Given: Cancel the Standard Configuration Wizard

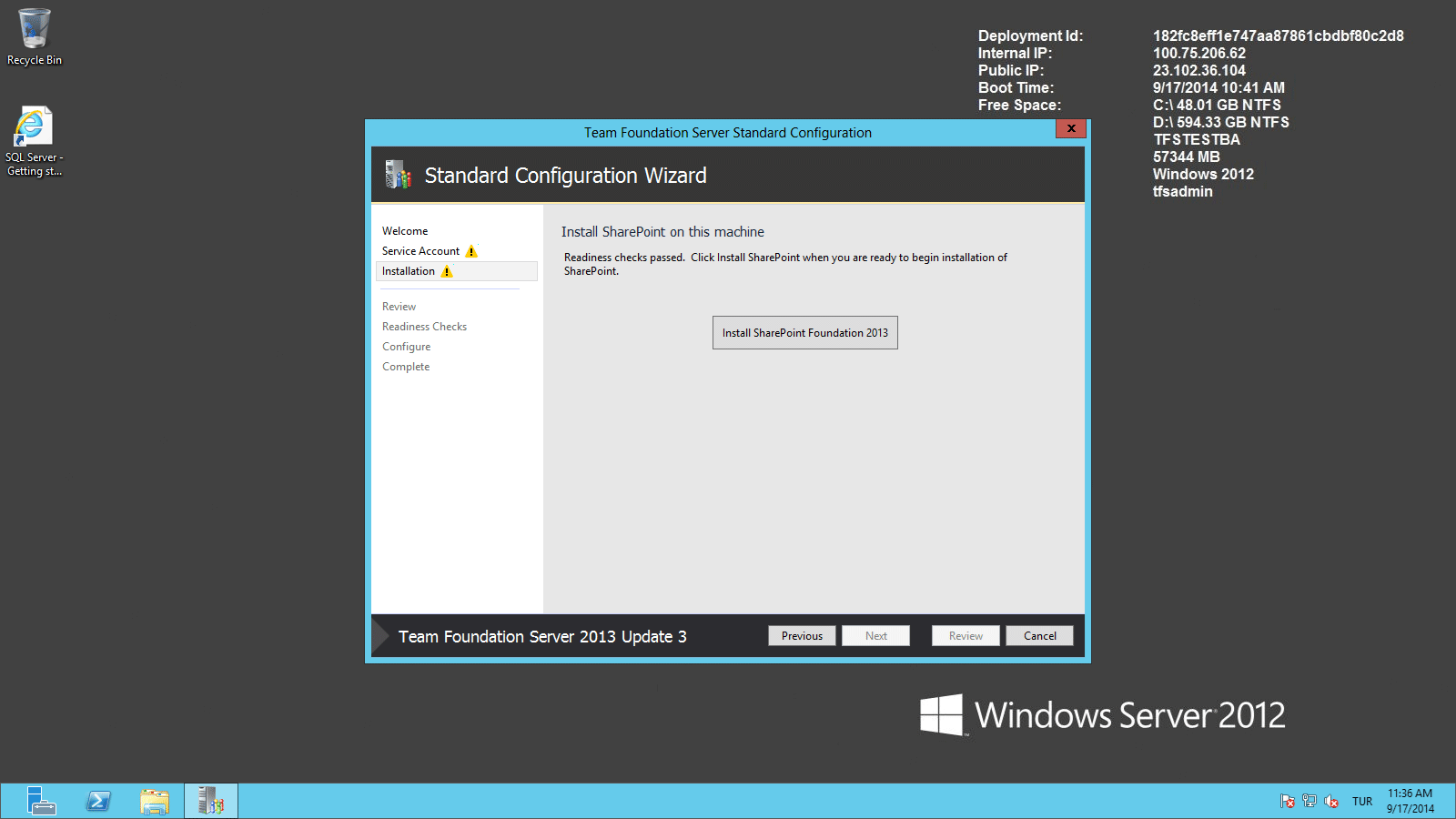Looking at the screenshot, I should pyautogui.click(x=1039, y=635).
